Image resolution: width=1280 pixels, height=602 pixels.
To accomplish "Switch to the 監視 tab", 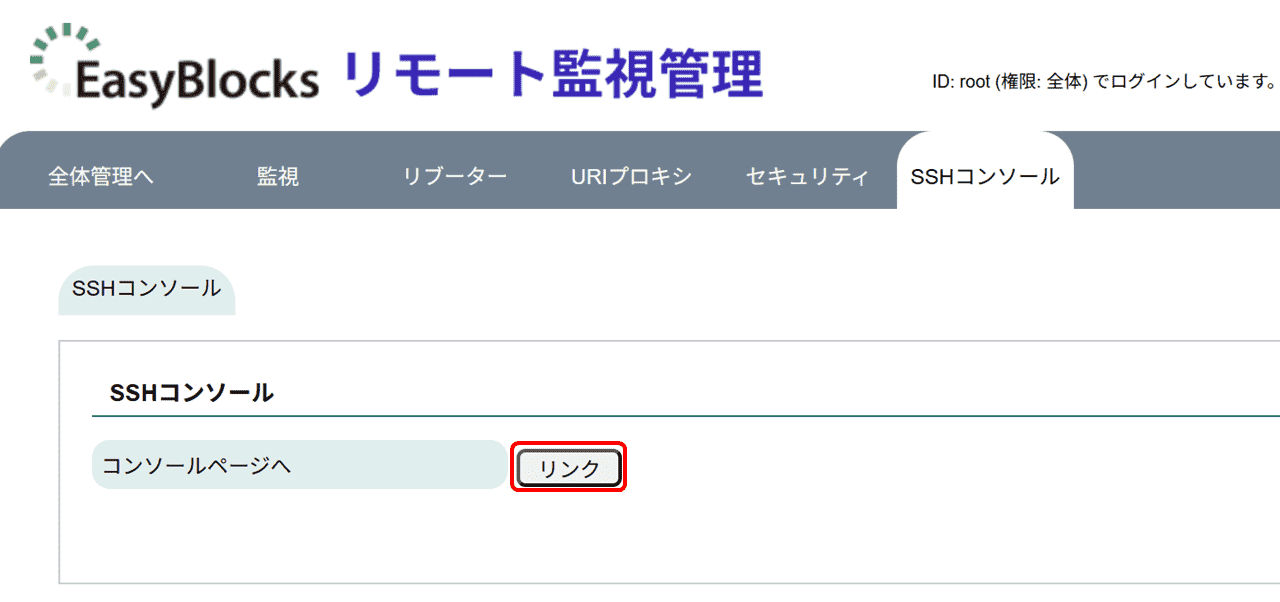I will coord(278,177).
